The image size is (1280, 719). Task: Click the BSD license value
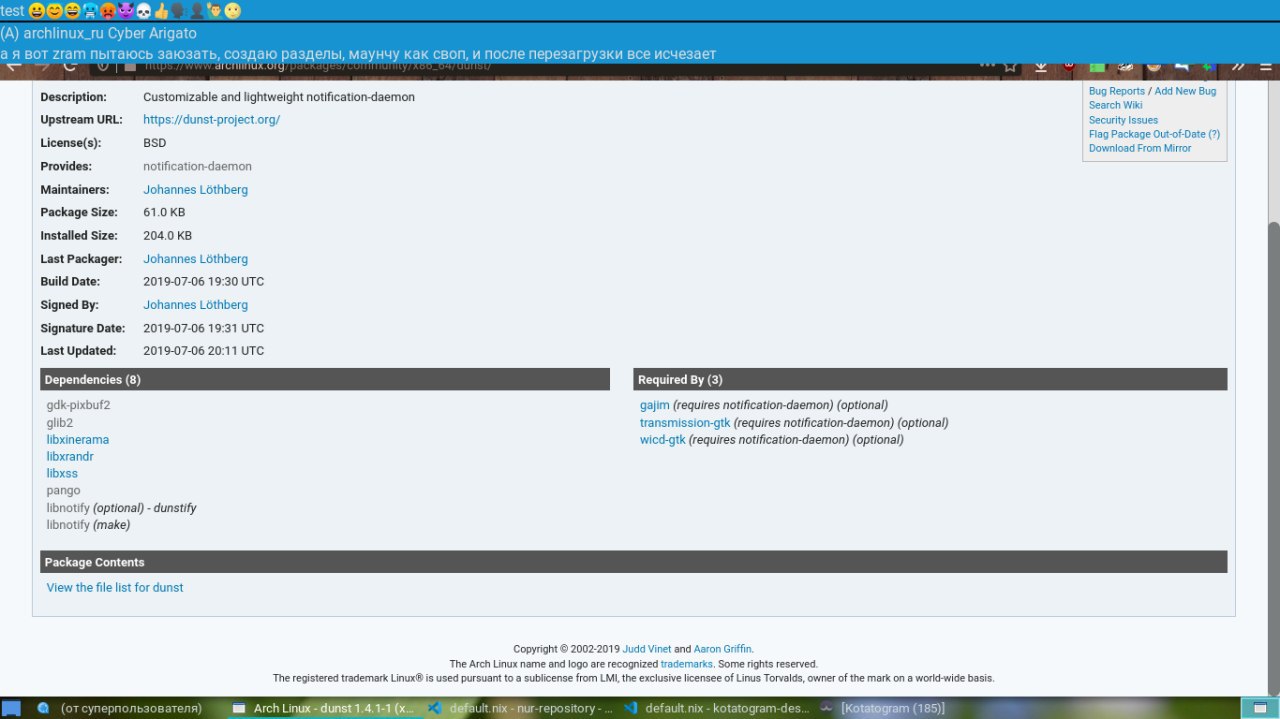(x=155, y=143)
